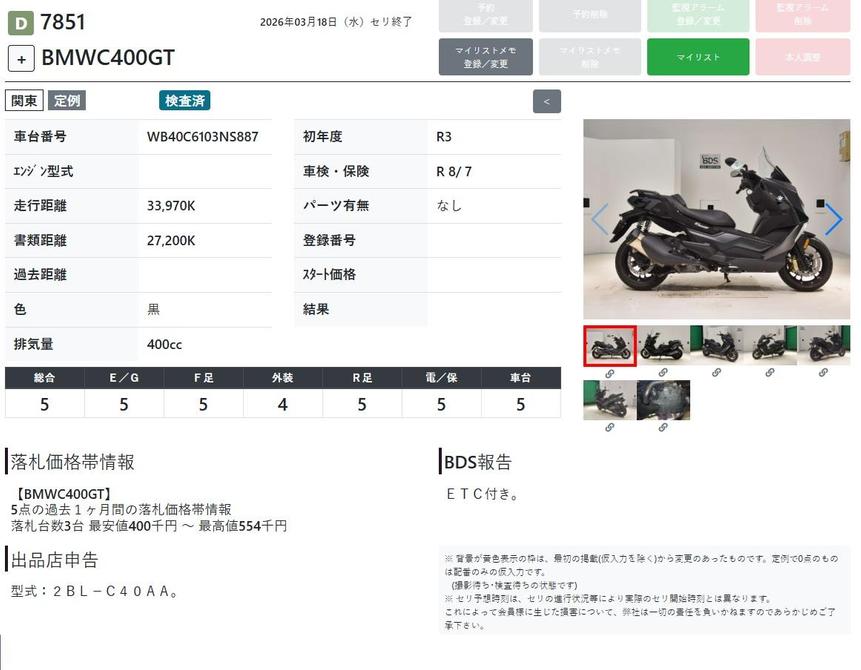Click the main motorcycle photo
Screen dimensions: 861x670
coord(716,219)
